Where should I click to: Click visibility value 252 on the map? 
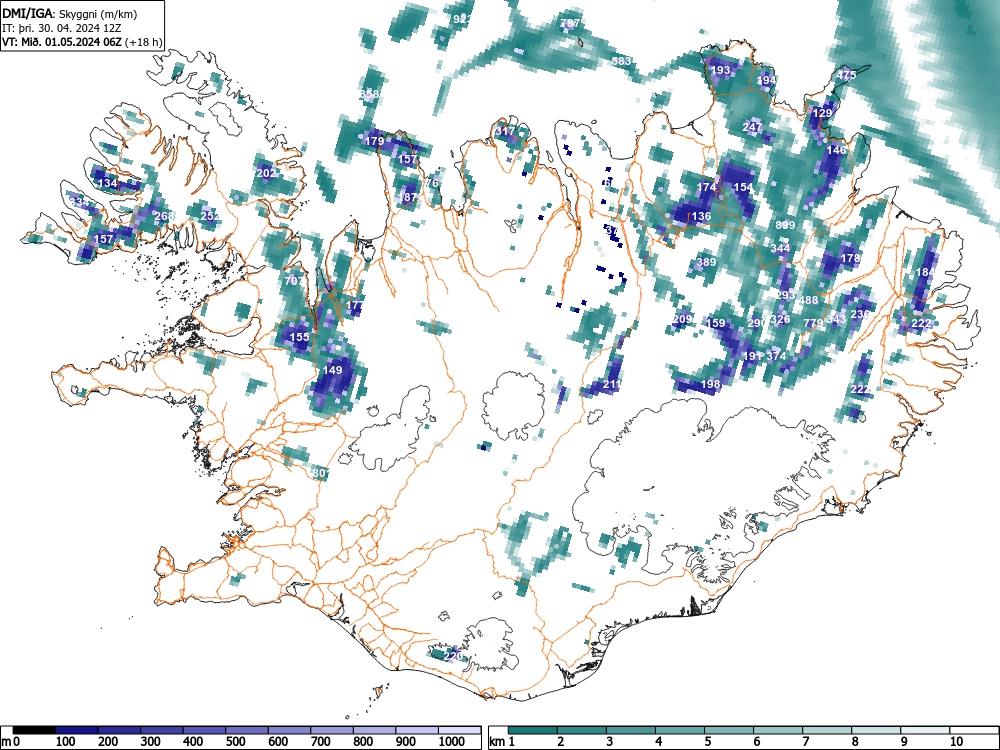(210, 216)
